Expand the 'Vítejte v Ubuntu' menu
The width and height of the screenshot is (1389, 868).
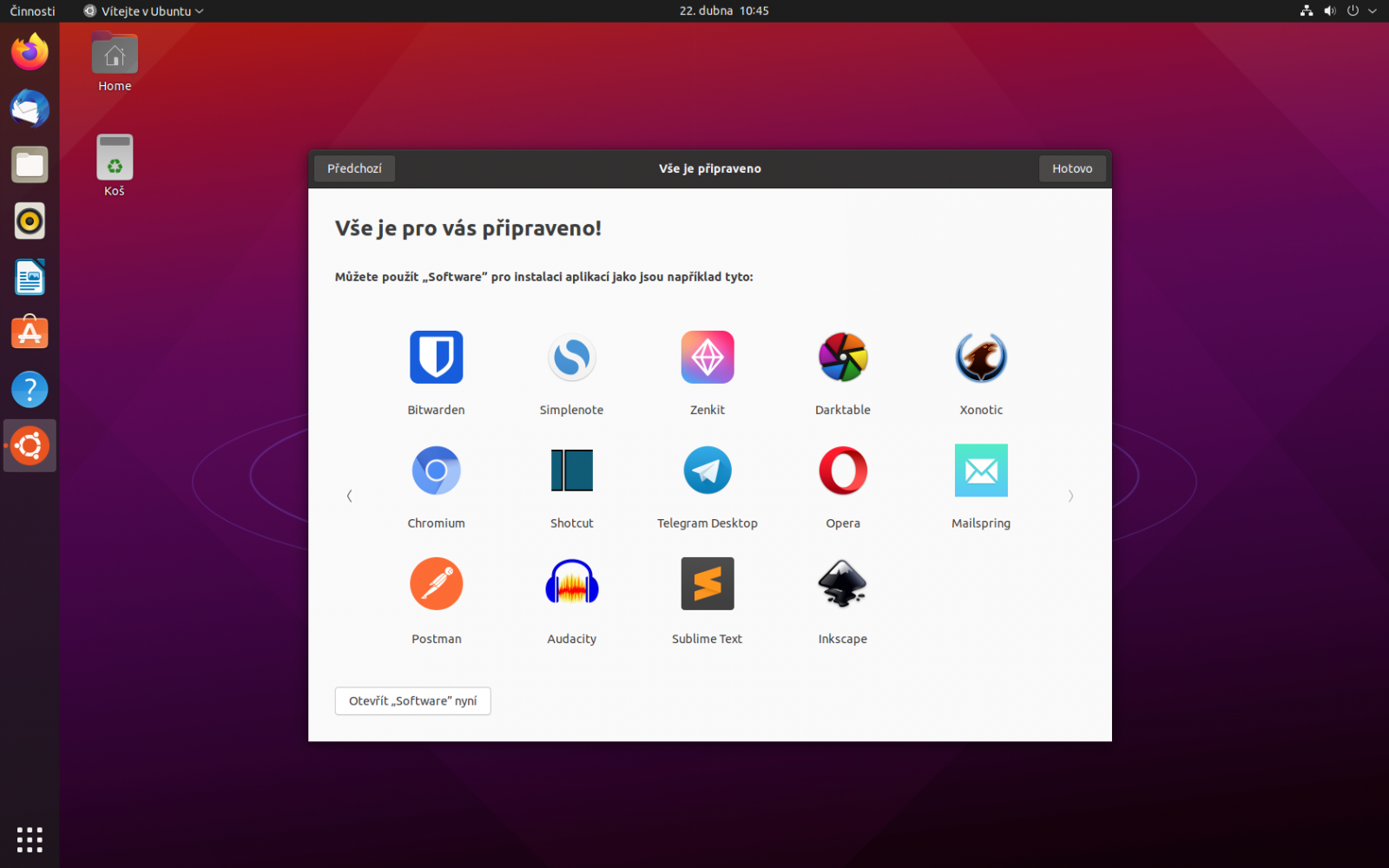pos(143,11)
